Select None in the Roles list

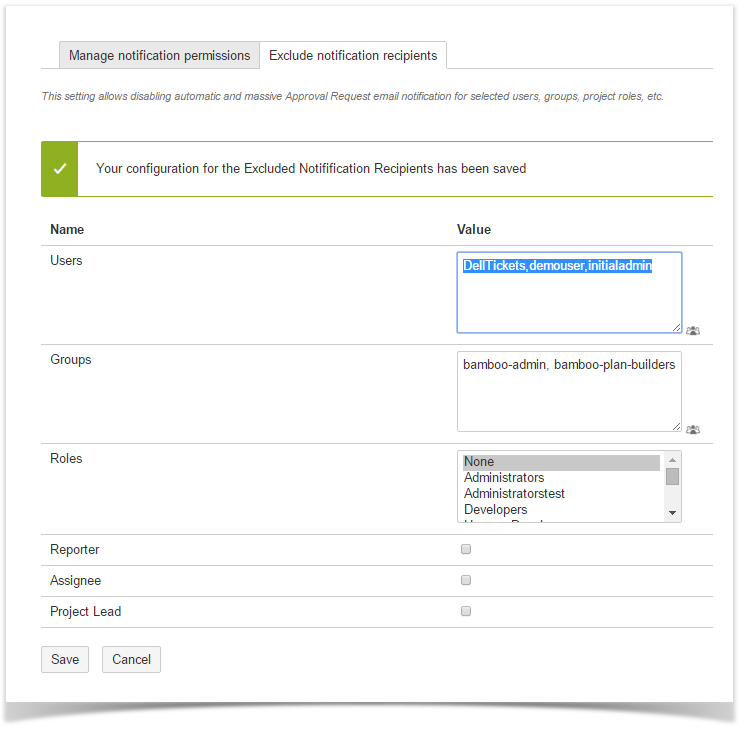click(x=560, y=462)
